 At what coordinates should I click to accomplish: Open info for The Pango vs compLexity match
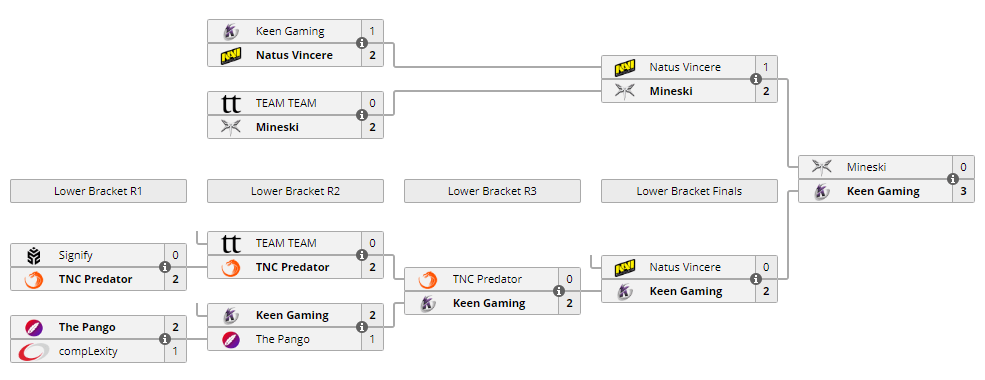[165, 339]
